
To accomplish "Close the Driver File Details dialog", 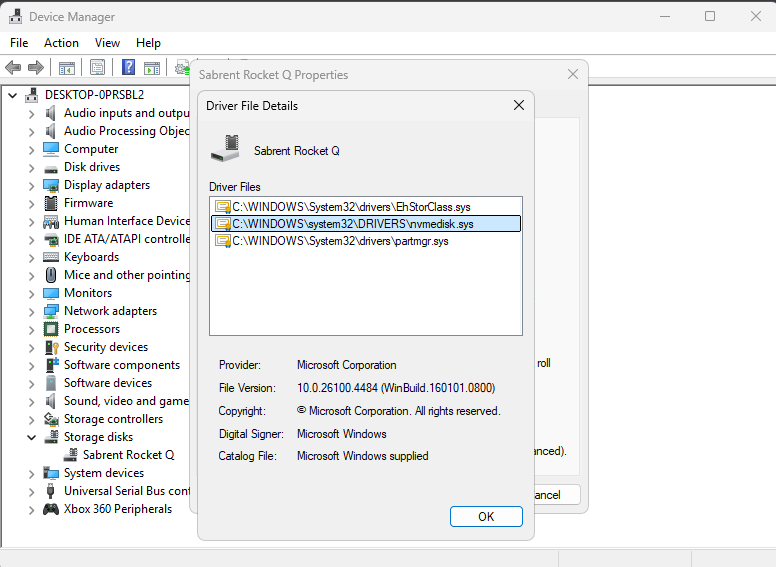I will 518,105.
